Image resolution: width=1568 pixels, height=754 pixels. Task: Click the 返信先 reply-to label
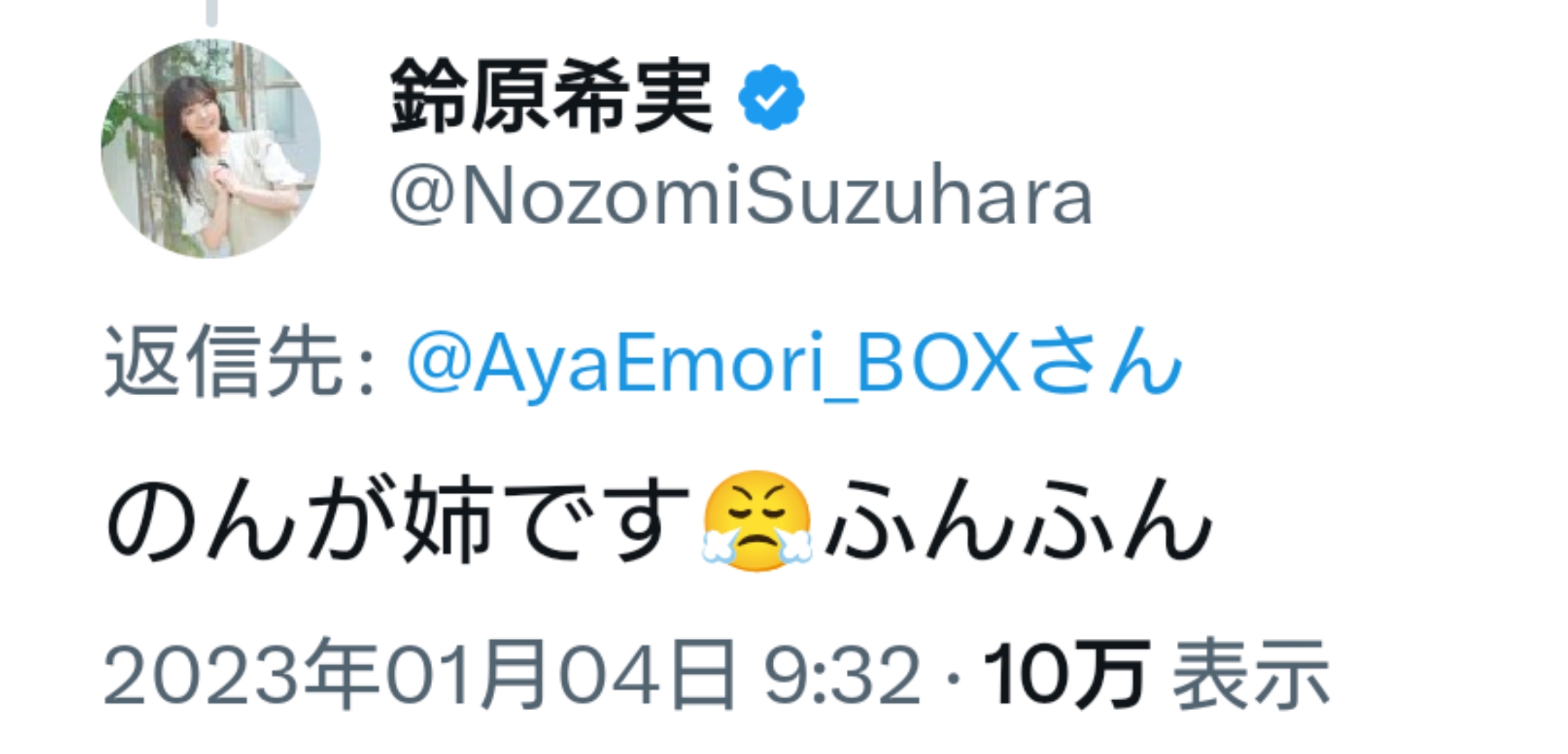[x=223, y=362]
